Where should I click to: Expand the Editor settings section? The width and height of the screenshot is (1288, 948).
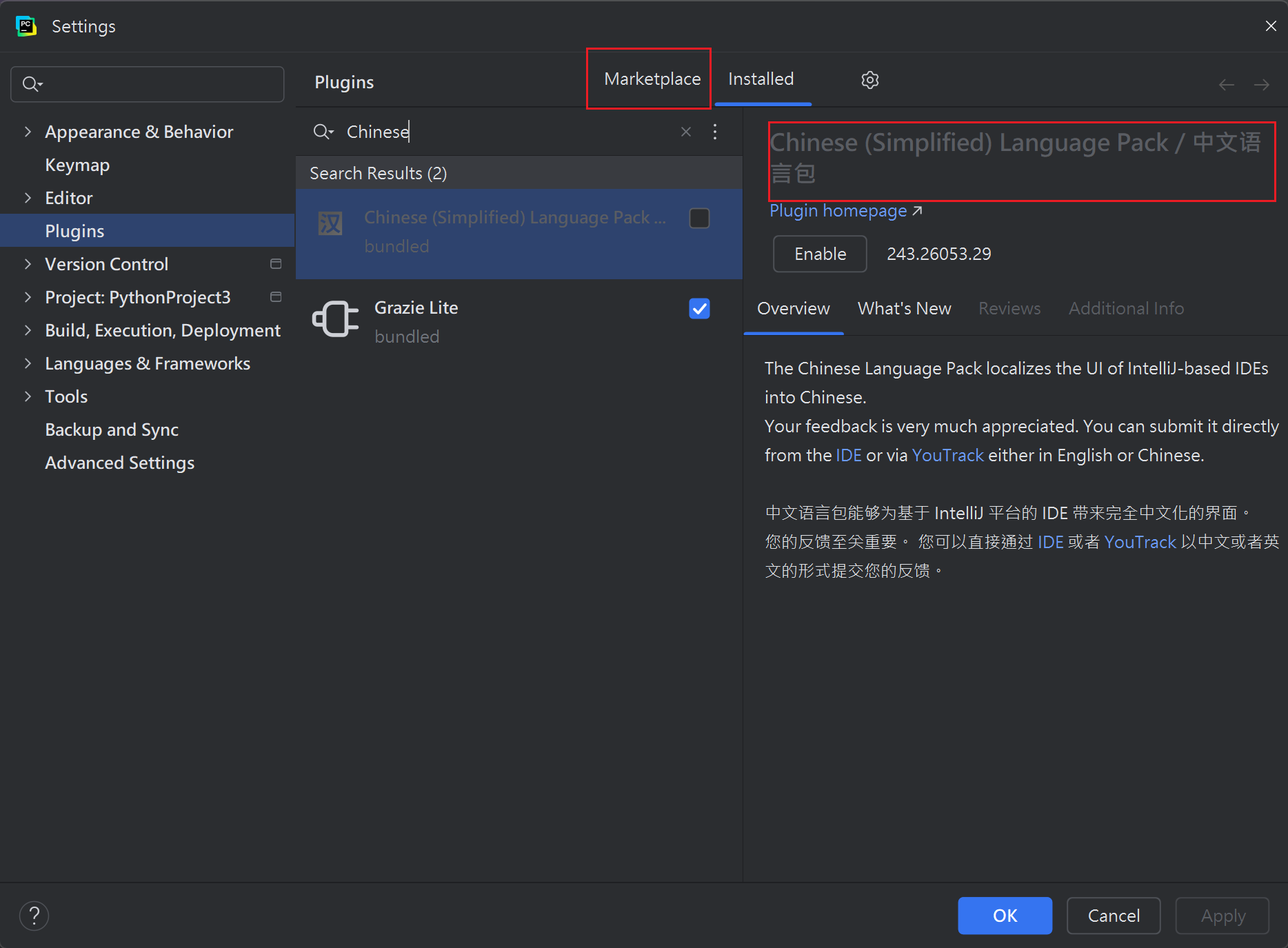coord(28,198)
